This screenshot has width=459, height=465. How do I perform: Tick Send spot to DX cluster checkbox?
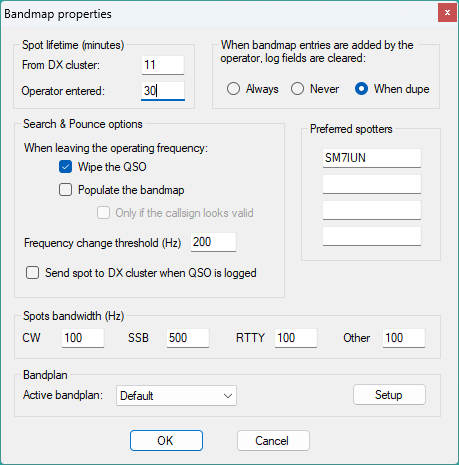pyautogui.click(x=33, y=273)
